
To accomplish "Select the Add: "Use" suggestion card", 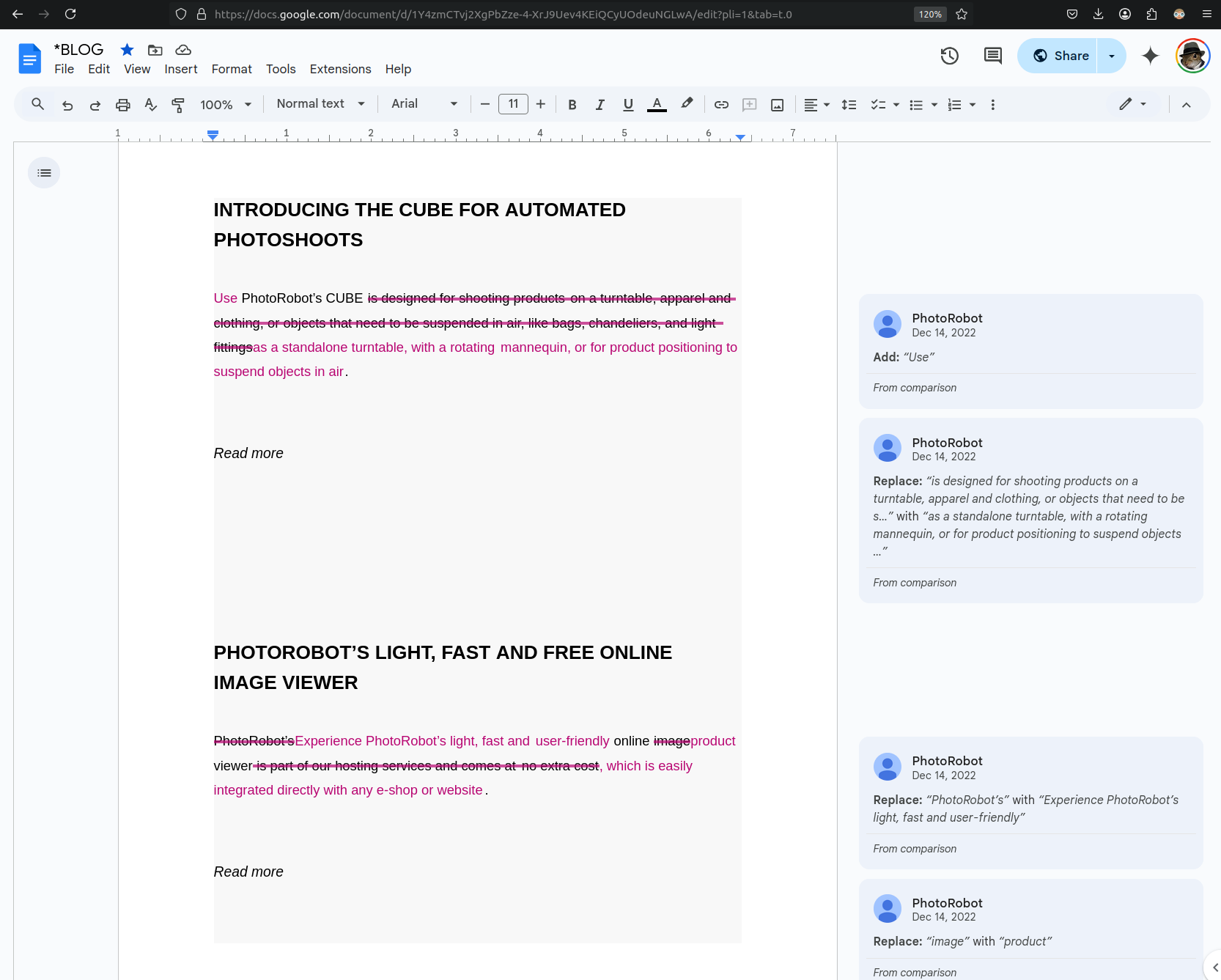I will 1030,351.
